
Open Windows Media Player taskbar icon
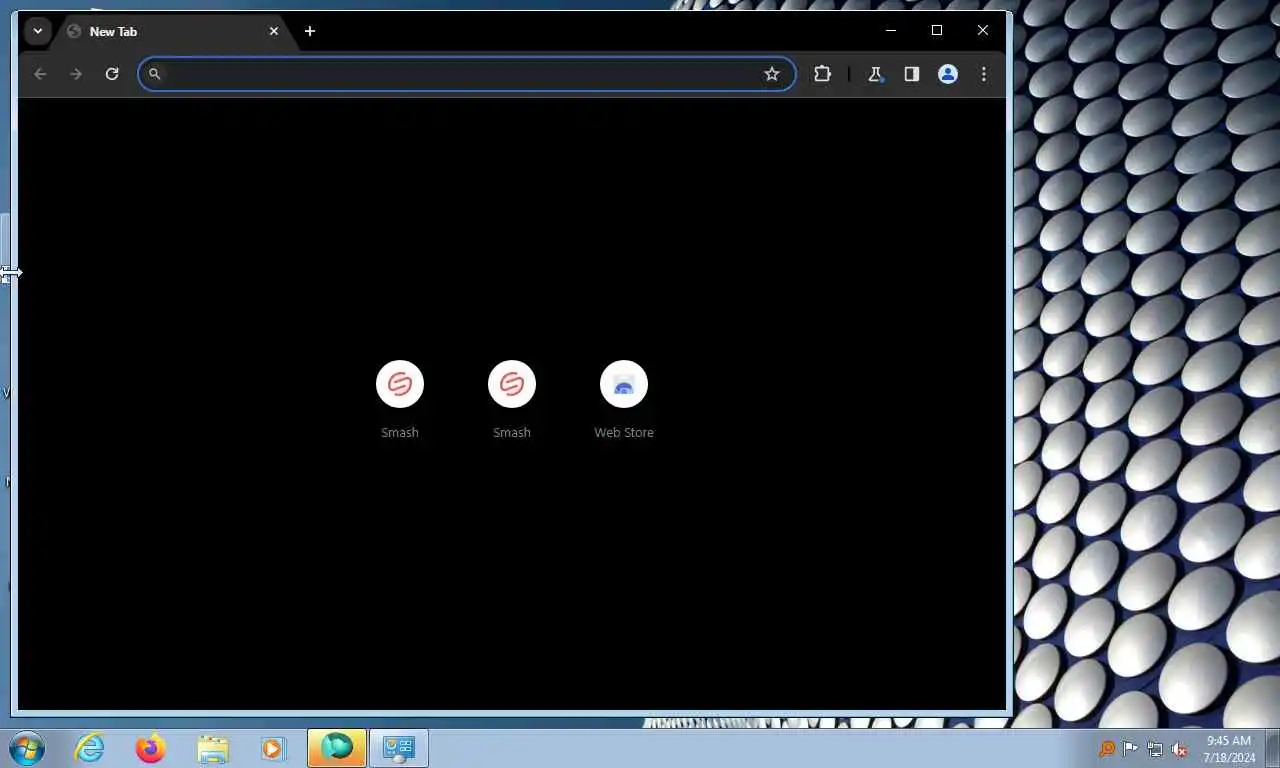273,748
